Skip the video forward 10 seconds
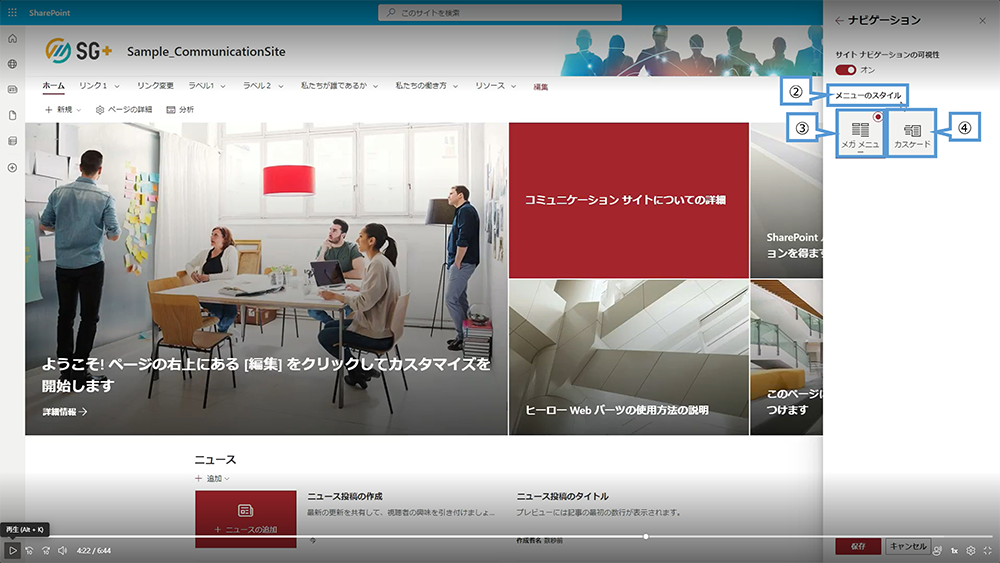The image size is (1000, 563). point(46,550)
